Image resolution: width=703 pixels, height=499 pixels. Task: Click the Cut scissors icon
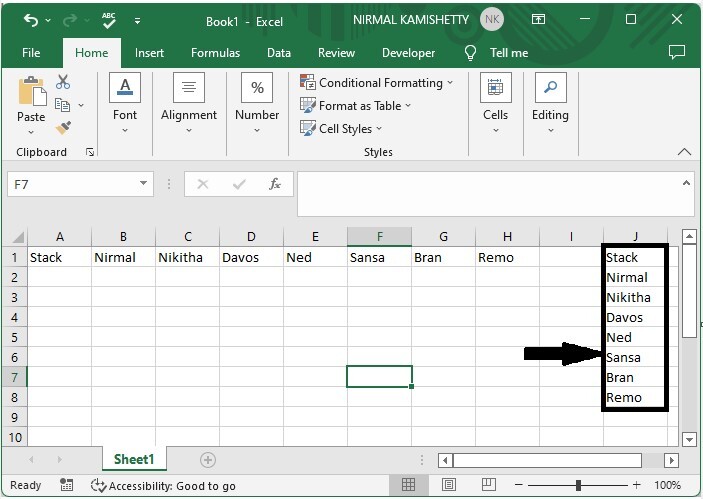(x=63, y=82)
